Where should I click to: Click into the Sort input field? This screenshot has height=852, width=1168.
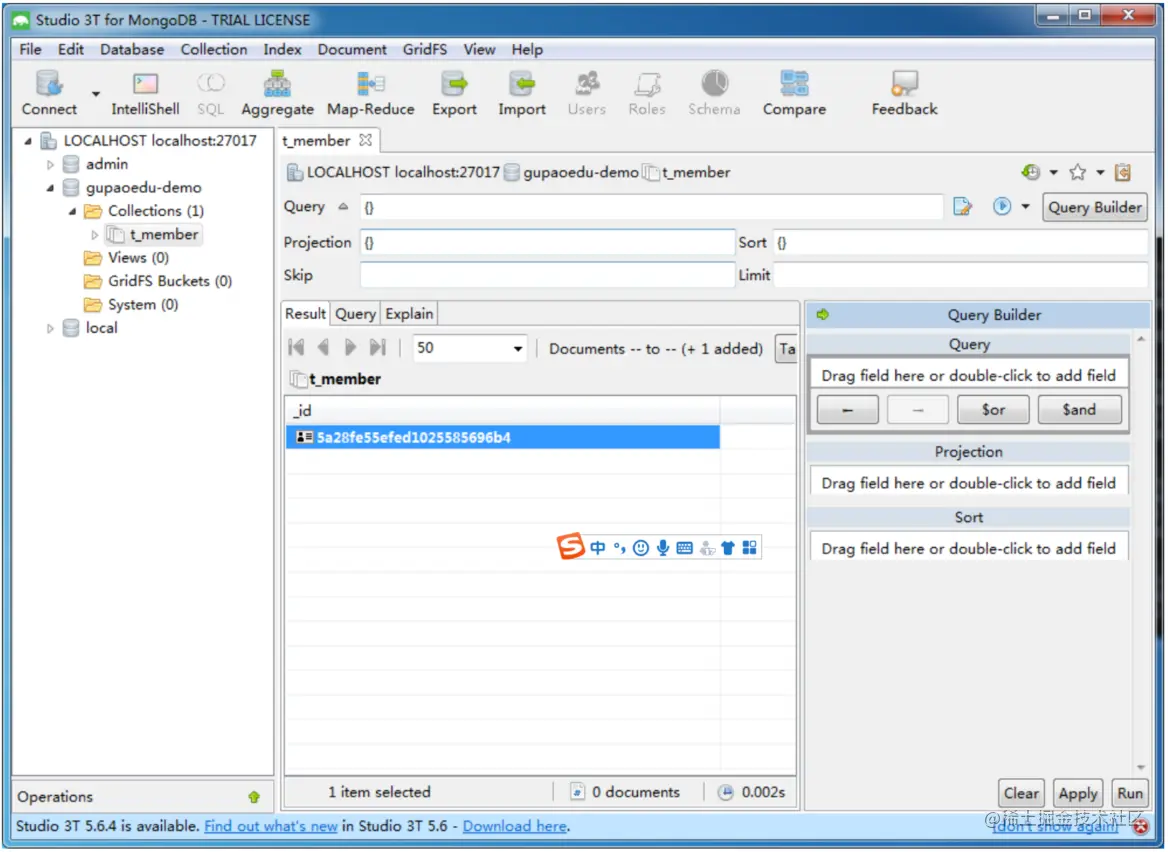click(x=960, y=242)
